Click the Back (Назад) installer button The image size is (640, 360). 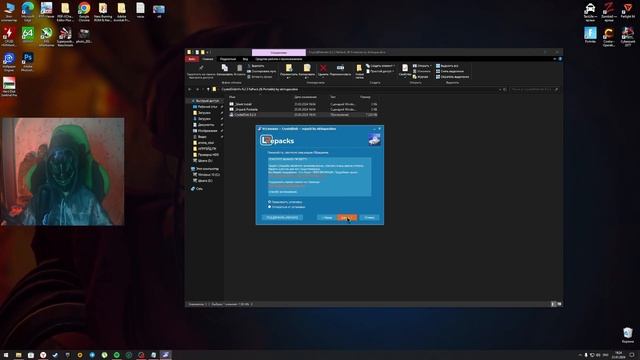point(327,218)
